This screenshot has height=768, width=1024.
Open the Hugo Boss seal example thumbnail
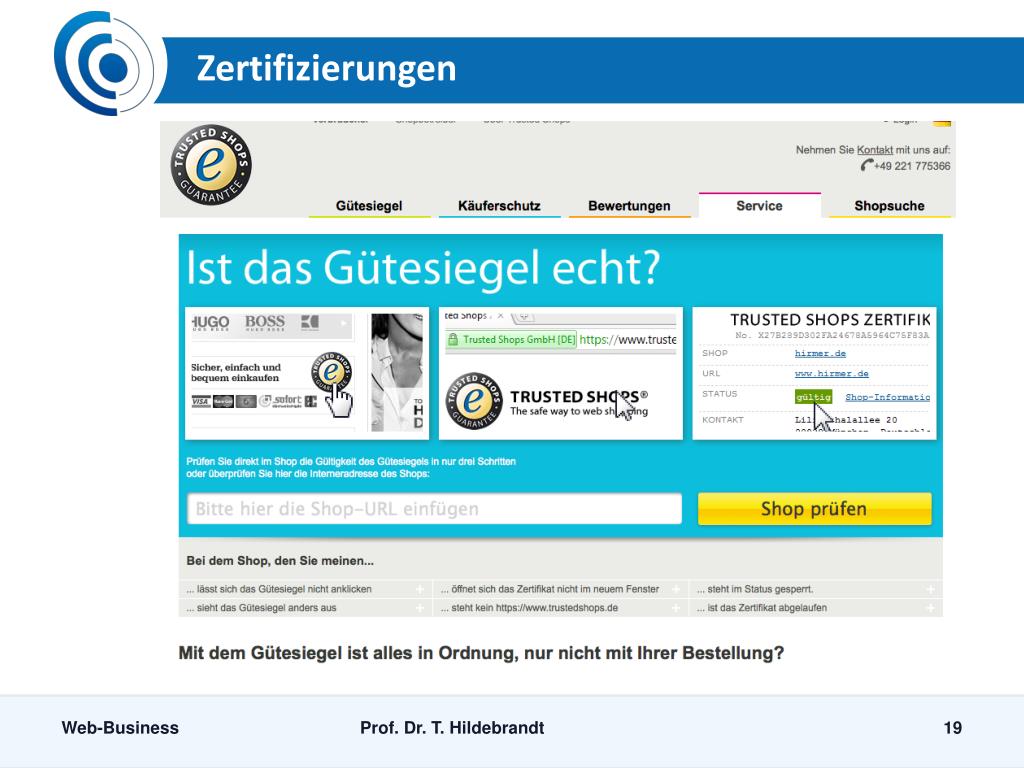307,374
